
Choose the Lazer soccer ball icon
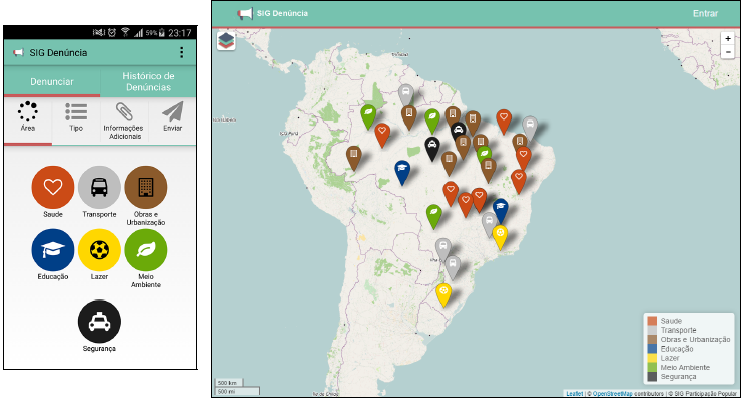pyautogui.click(x=99, y=250)
